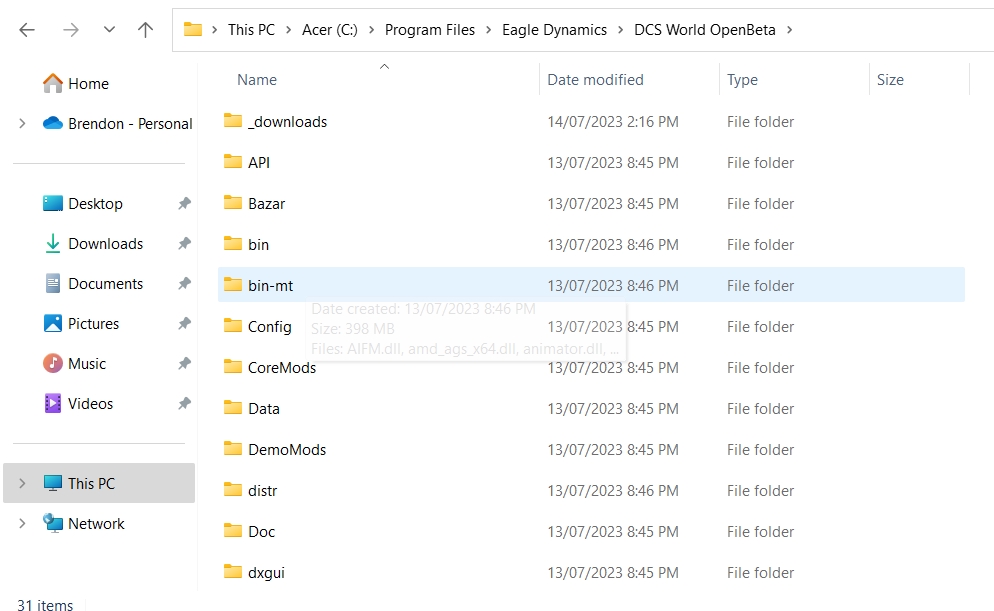Expand Brendon - Personal tree node
994x611 pixels.
[x=22, y=124]
